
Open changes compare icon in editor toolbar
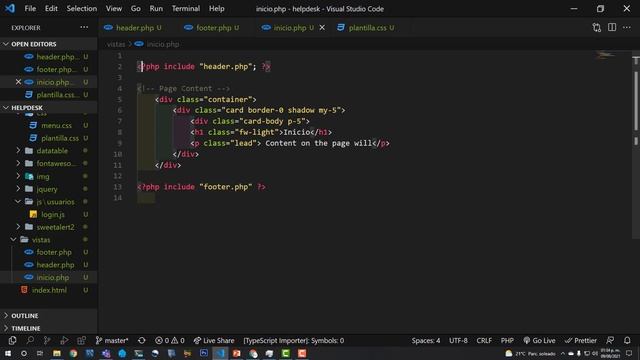(x=596, y=28)
